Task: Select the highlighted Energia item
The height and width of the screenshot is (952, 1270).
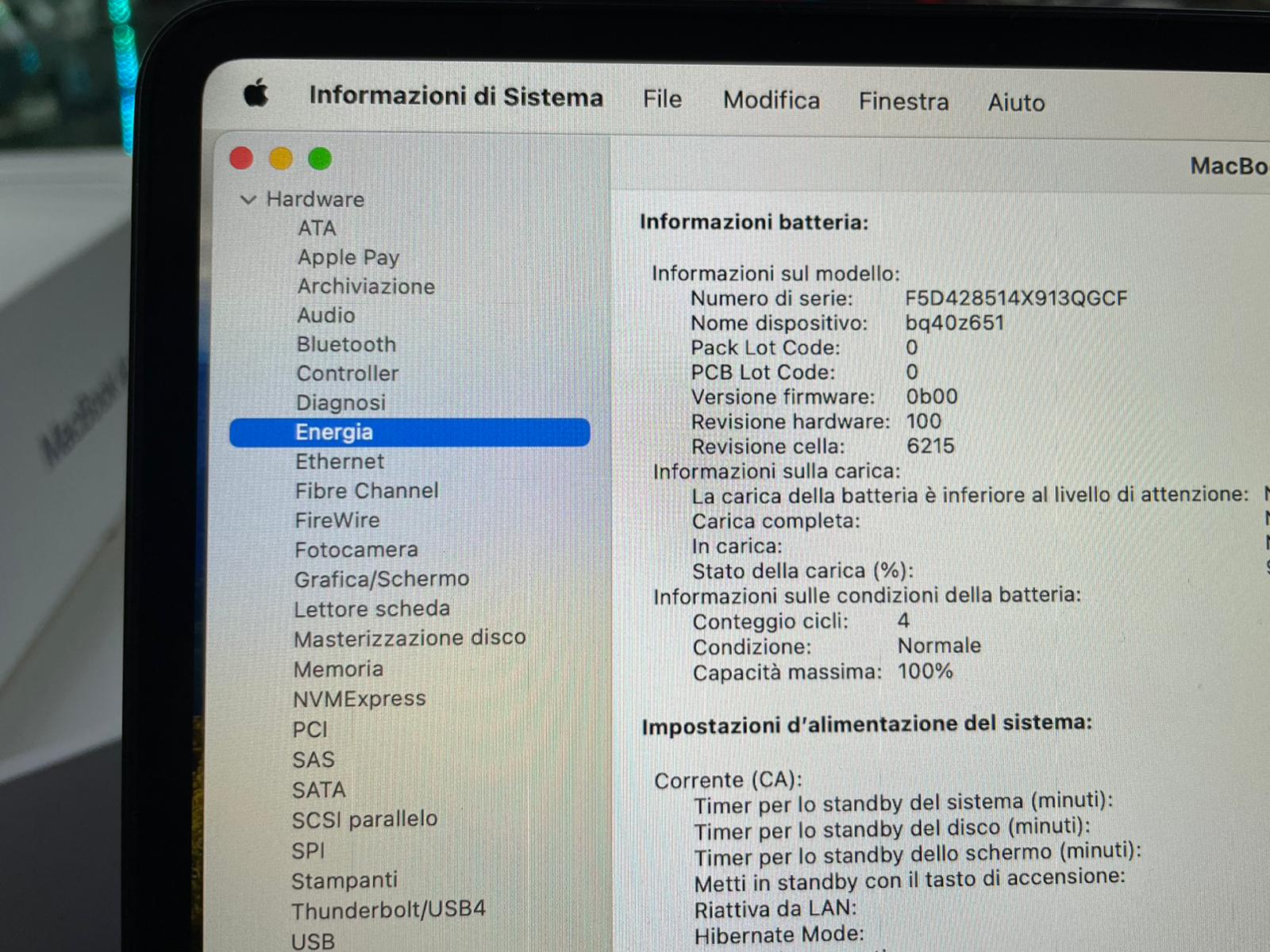Action: [x=410, y=432]
